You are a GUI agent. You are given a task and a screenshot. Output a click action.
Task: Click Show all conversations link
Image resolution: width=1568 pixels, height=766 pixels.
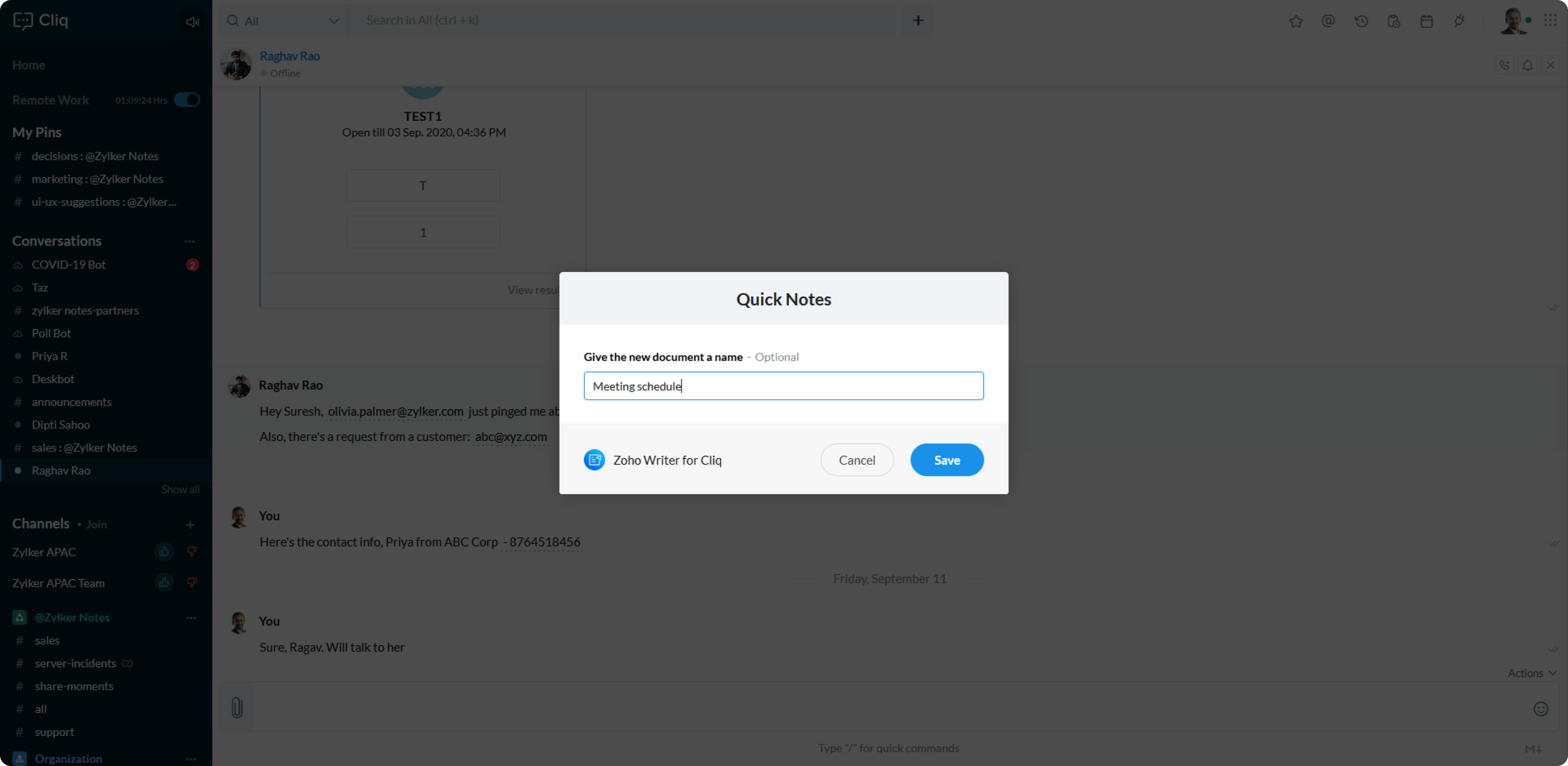tap(180, 490)
